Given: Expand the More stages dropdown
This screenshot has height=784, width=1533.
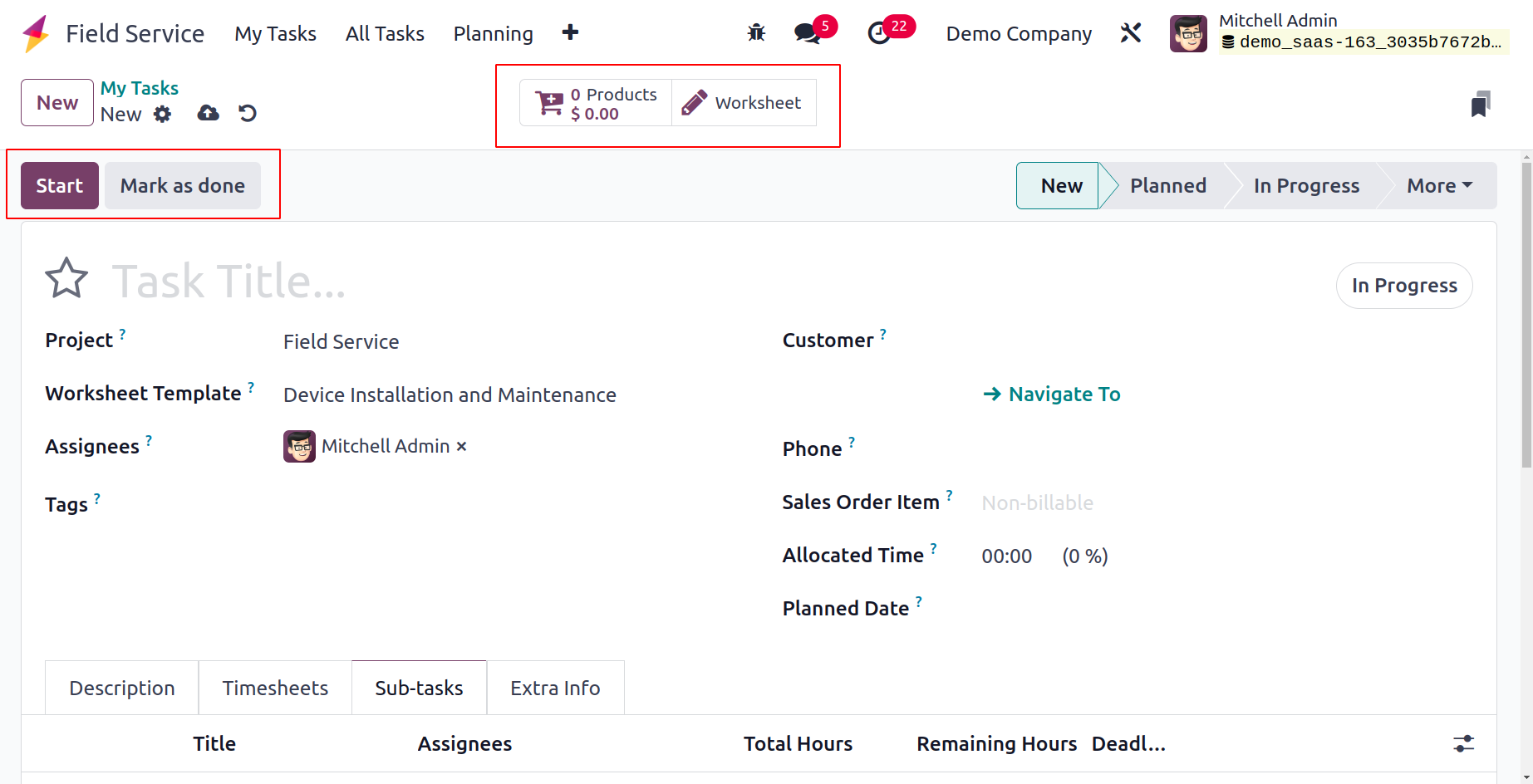Looking at the screenshot, I should (1439, 186).
